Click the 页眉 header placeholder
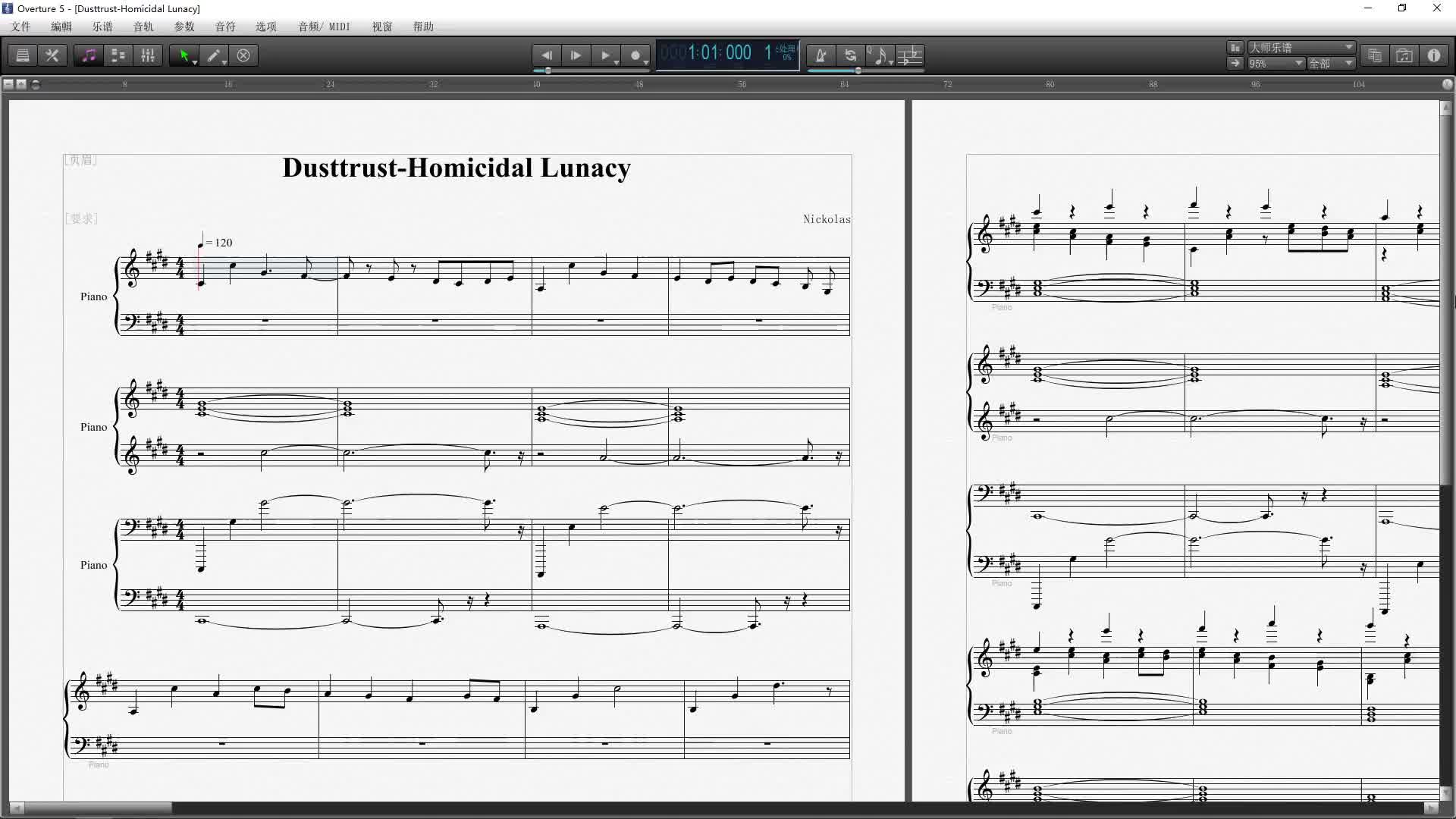 click(x=80, y=160)
